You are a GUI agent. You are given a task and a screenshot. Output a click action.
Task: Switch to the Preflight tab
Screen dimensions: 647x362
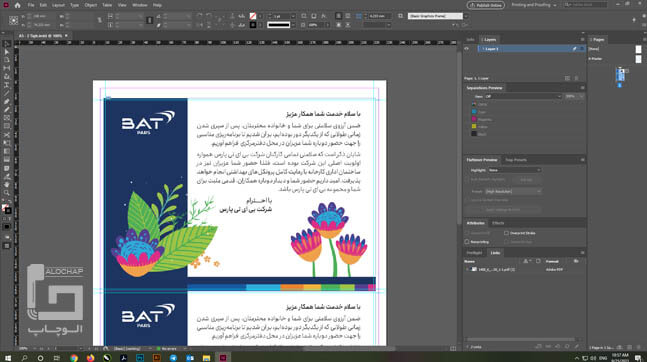tap(474, 253)
